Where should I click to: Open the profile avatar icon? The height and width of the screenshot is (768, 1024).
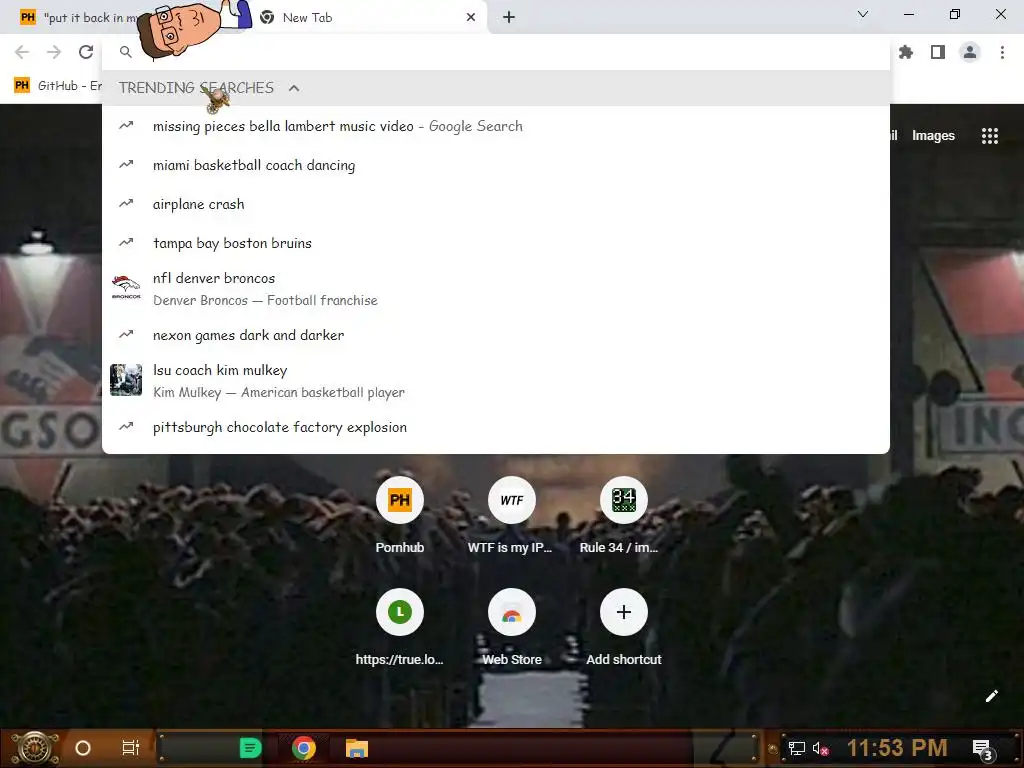pos(970,52)
